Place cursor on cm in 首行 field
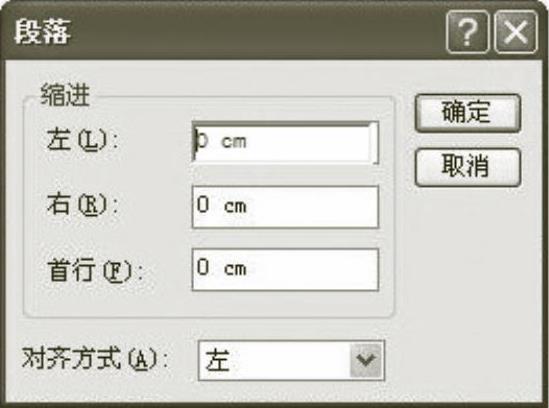 click(x=235, y=269)
